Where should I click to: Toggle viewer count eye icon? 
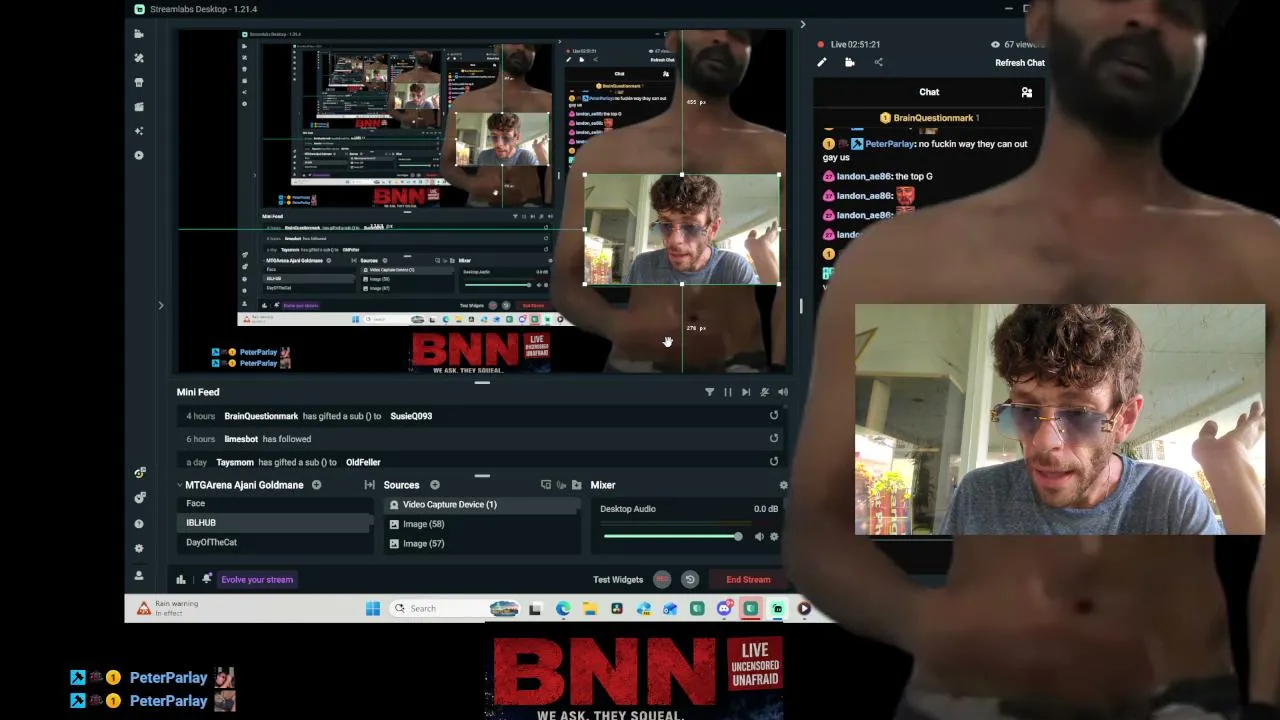pyautogui.click(x=995, y=45)
